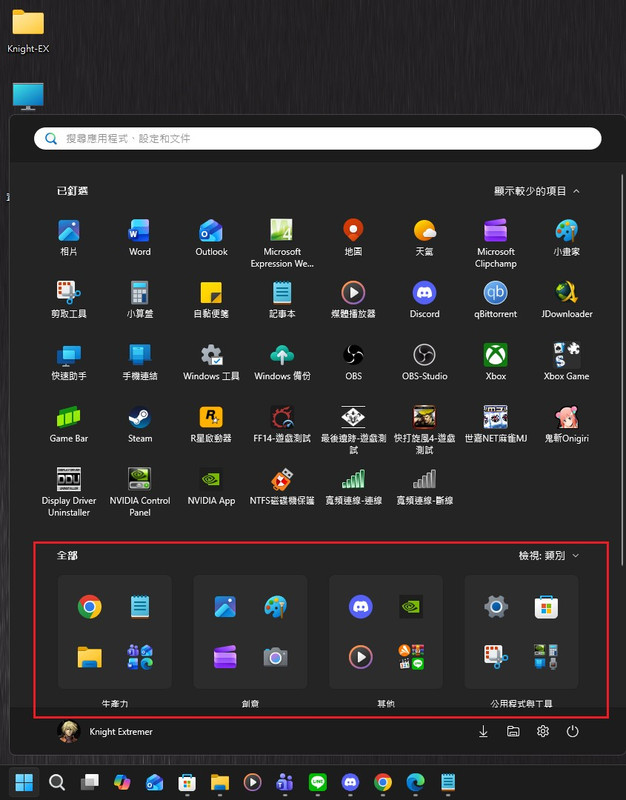Open 相片 Photos pinned app
Image resolution: width=626 pixels, height=800 pixels.
(x=68, y=237)
